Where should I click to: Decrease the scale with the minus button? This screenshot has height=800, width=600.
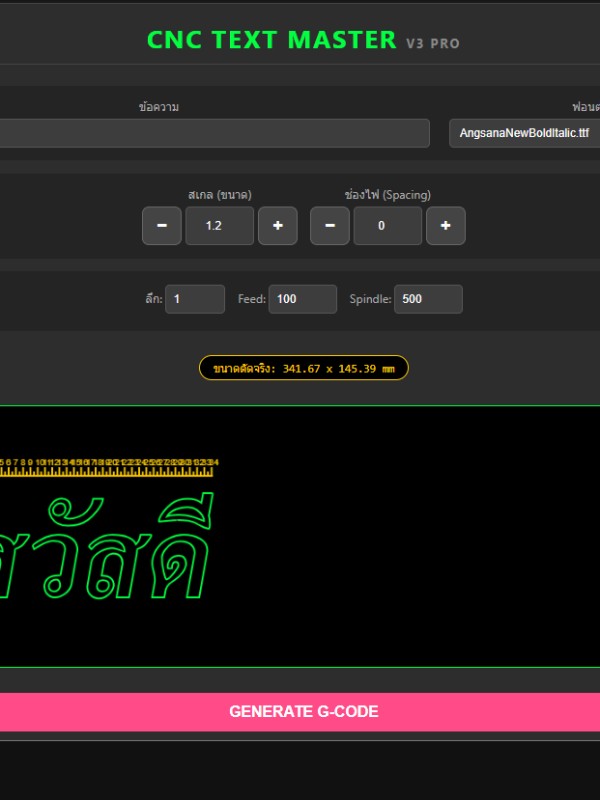pyautogui.click(x=161, y=226)
